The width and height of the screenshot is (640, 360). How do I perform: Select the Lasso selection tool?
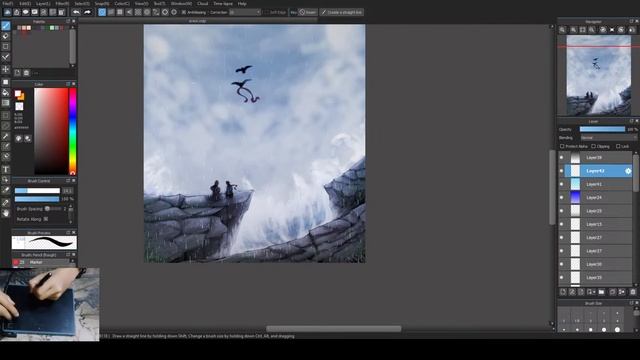6,126
